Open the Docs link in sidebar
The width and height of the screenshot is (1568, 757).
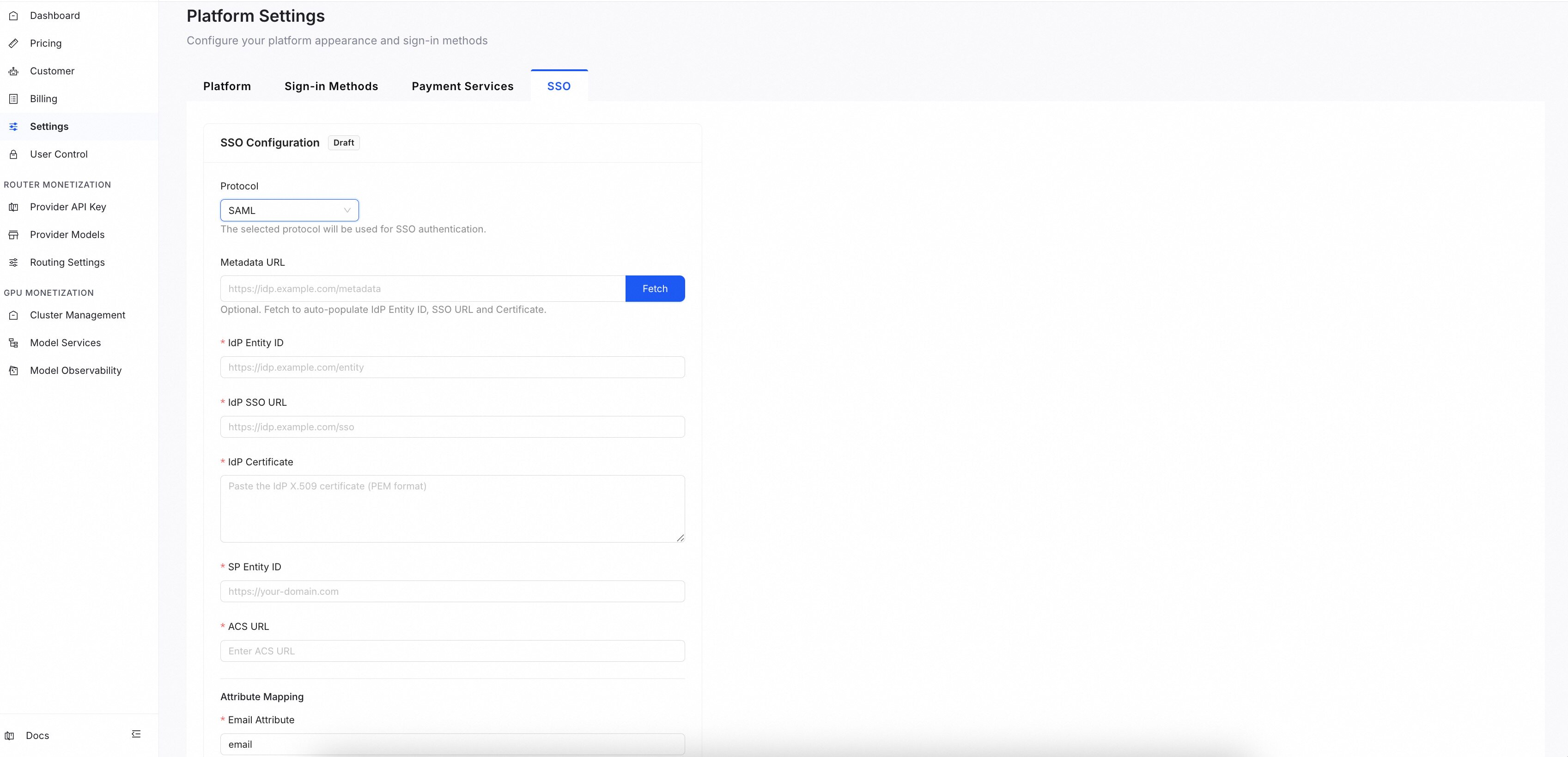point(37,736)
